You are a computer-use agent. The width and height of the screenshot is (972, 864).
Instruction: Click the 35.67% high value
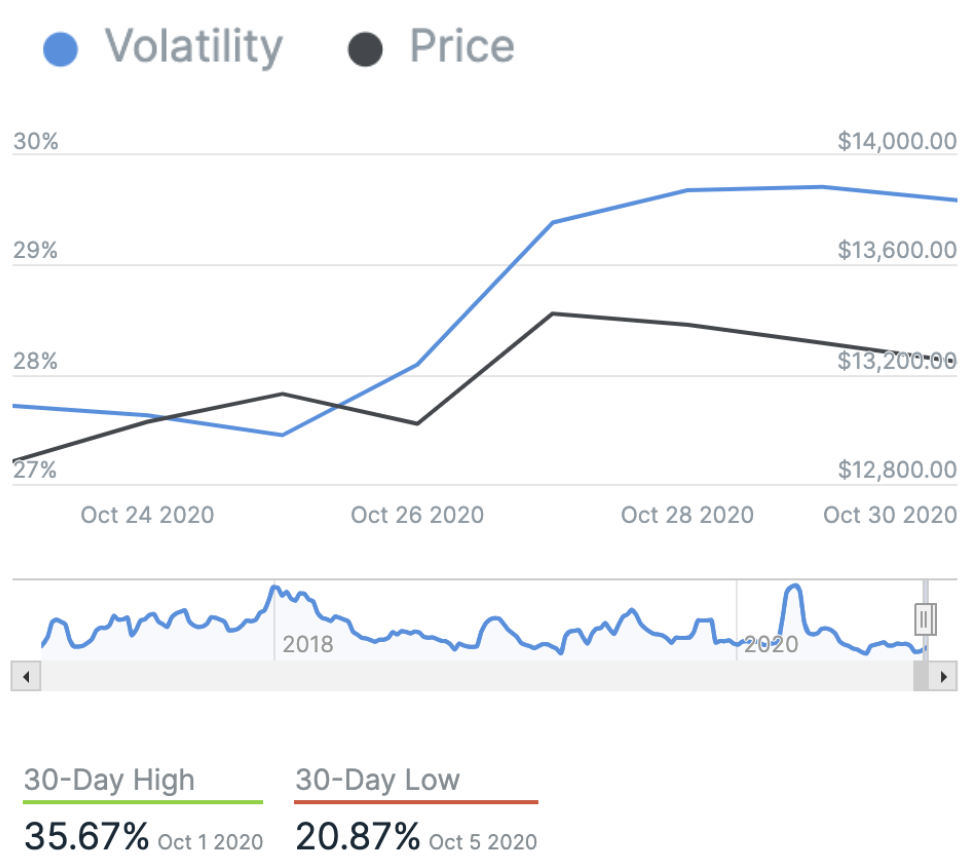coord(87,838)
